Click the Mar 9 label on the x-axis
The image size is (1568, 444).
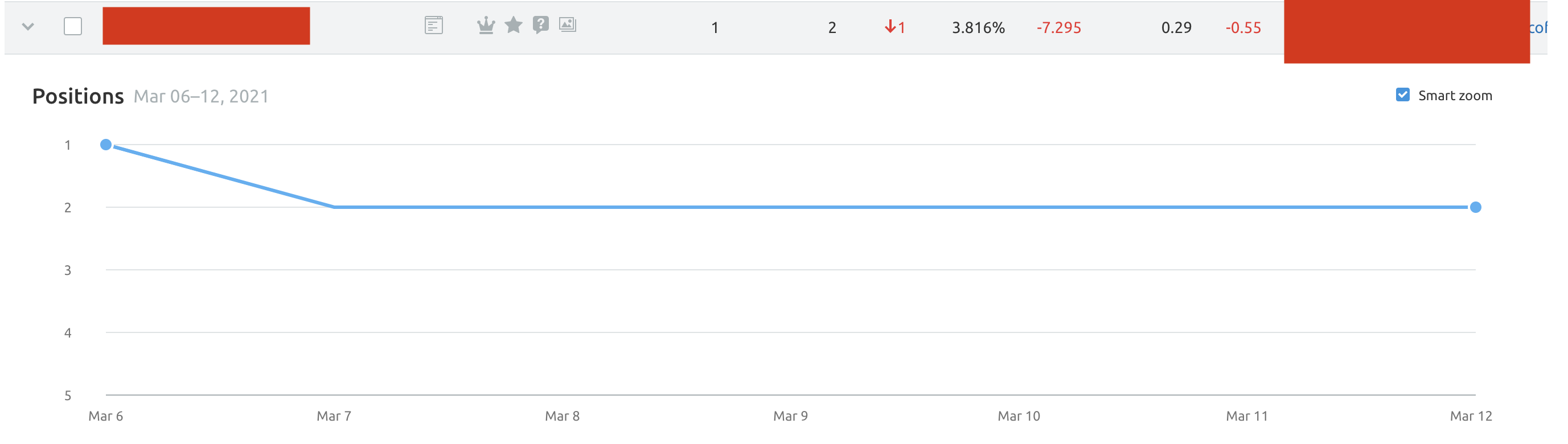[790, 416]
